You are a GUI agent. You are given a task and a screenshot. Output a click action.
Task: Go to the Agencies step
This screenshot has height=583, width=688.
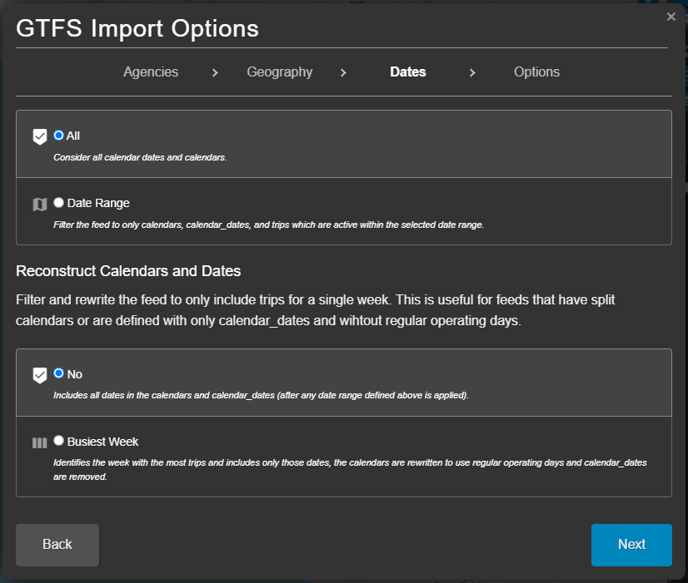(151, 72)
